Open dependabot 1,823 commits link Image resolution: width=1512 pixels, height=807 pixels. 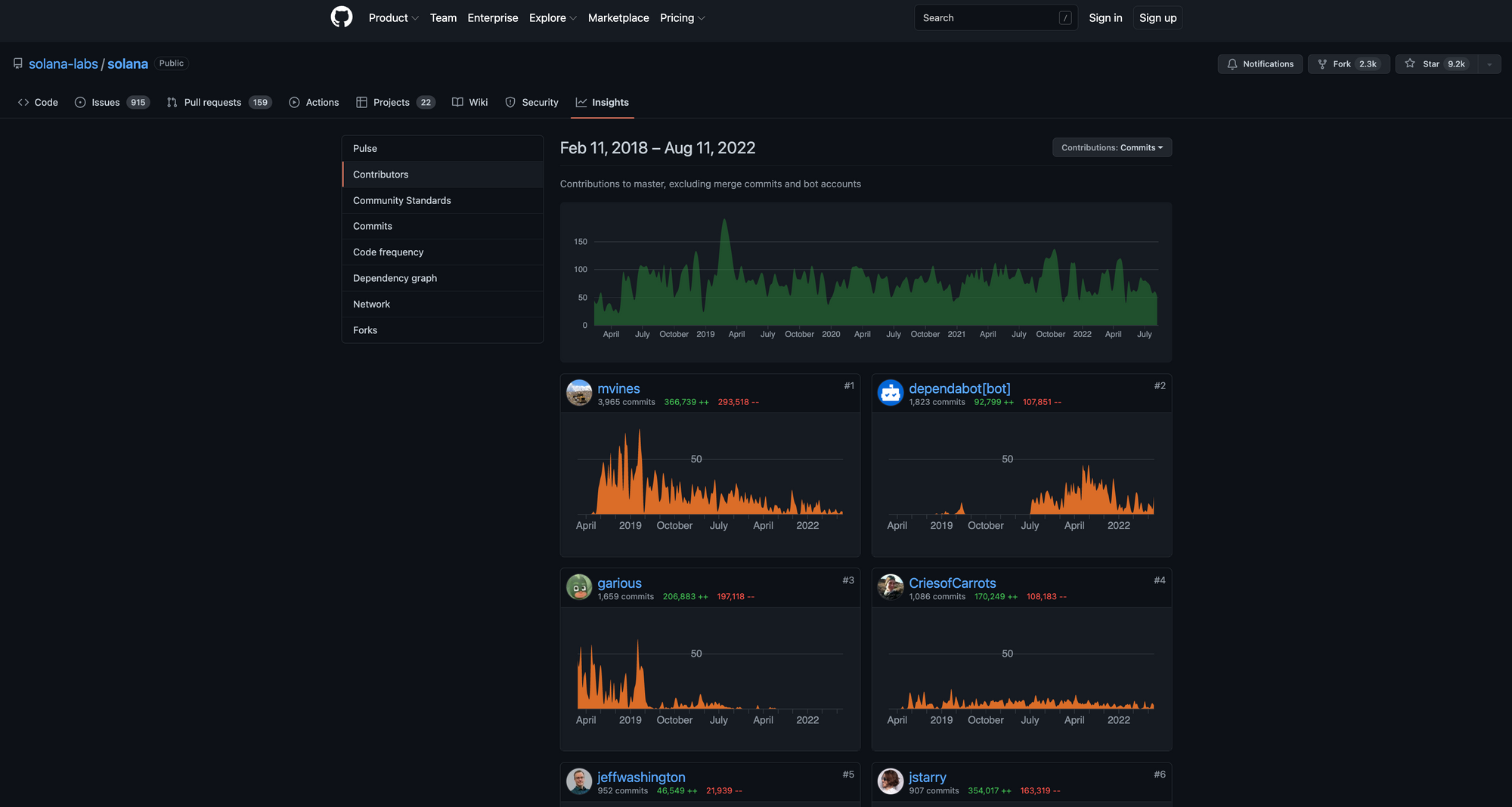[x=937, y=402]
